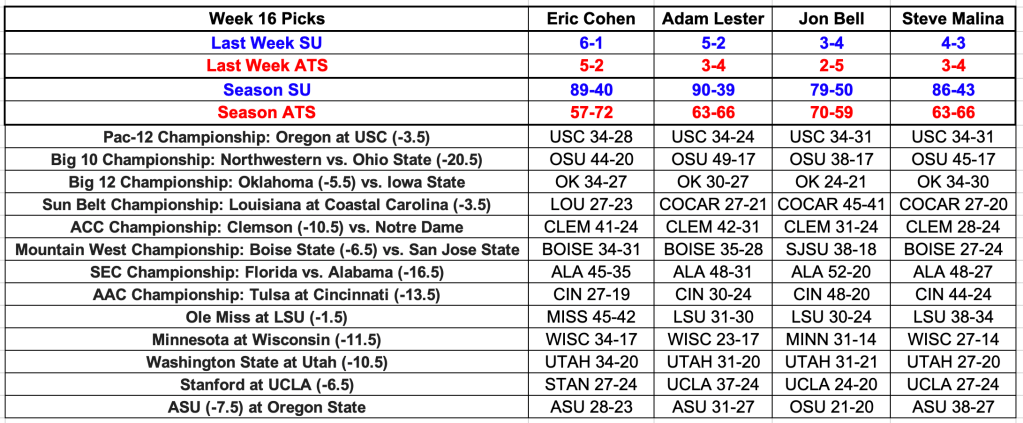Click the "MISS 45-42" pick cell
The image size is (1023, 423).
(x=591, y=317)
